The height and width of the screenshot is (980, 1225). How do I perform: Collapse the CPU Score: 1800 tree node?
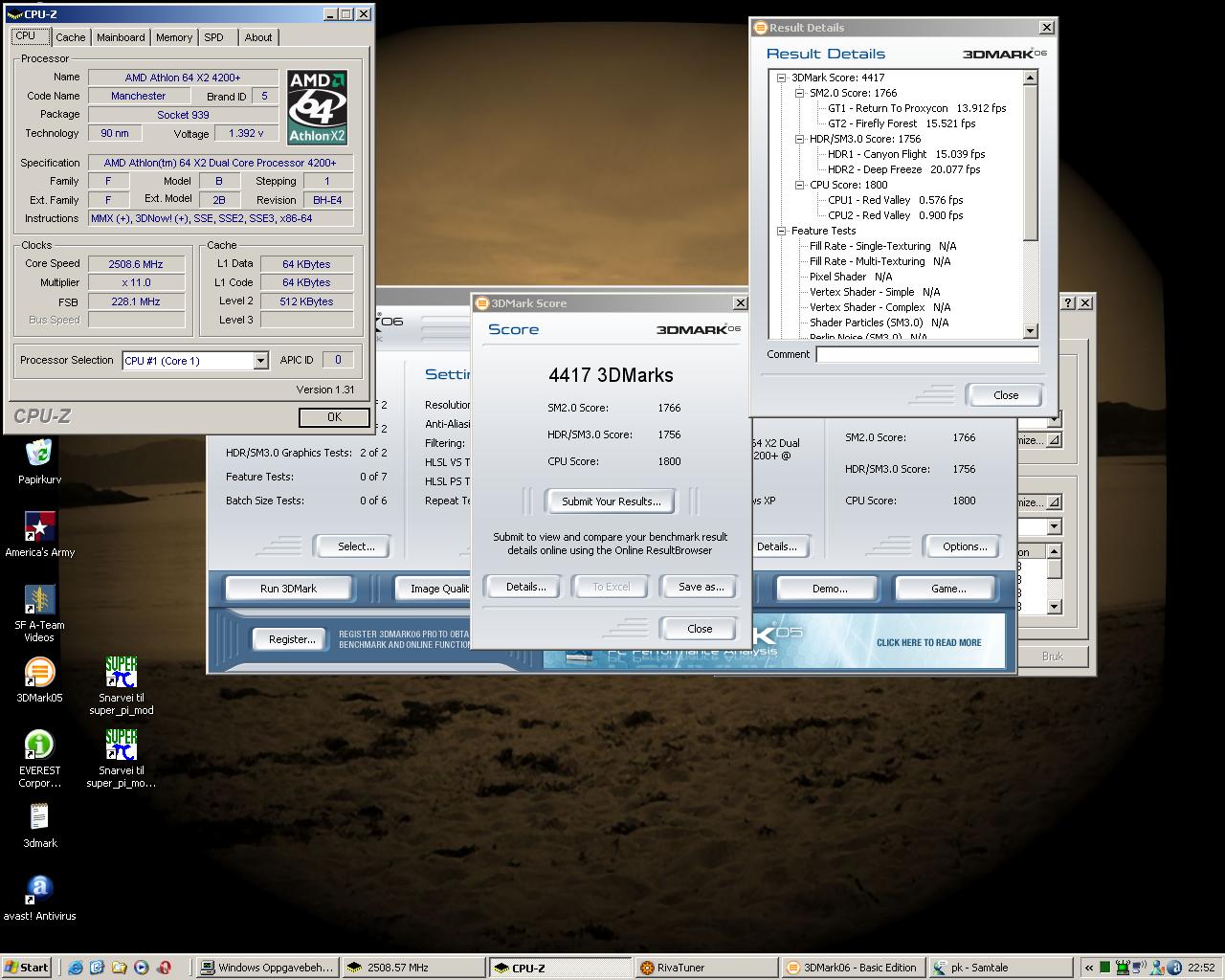799,185
